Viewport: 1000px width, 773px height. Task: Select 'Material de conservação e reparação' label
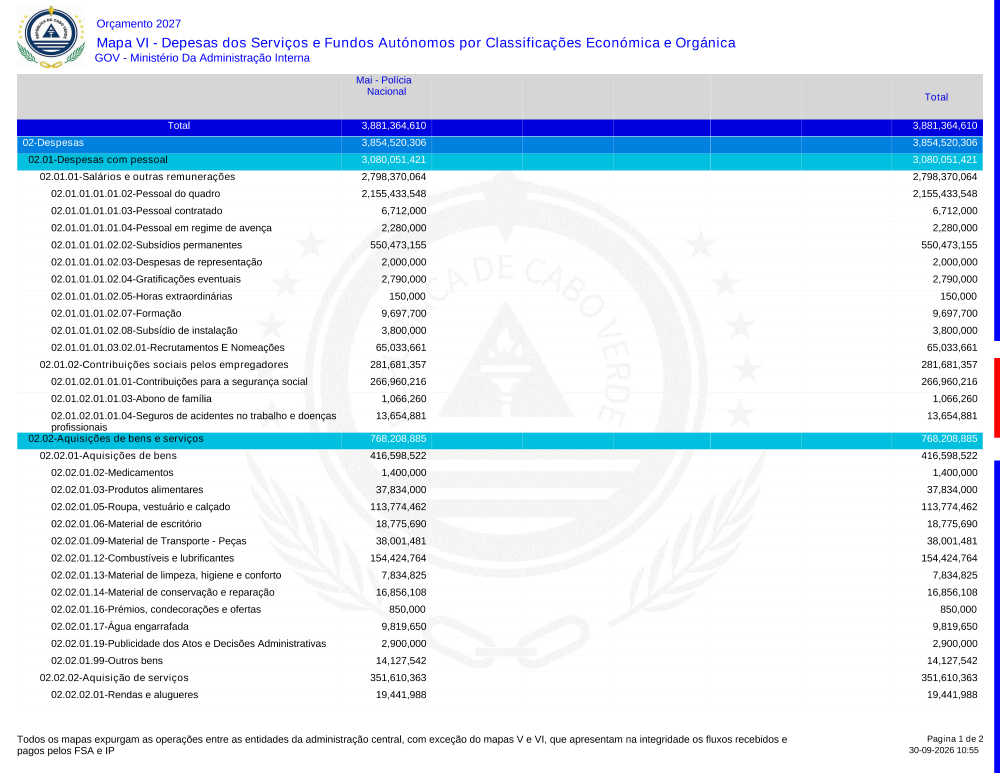point(163,593)
